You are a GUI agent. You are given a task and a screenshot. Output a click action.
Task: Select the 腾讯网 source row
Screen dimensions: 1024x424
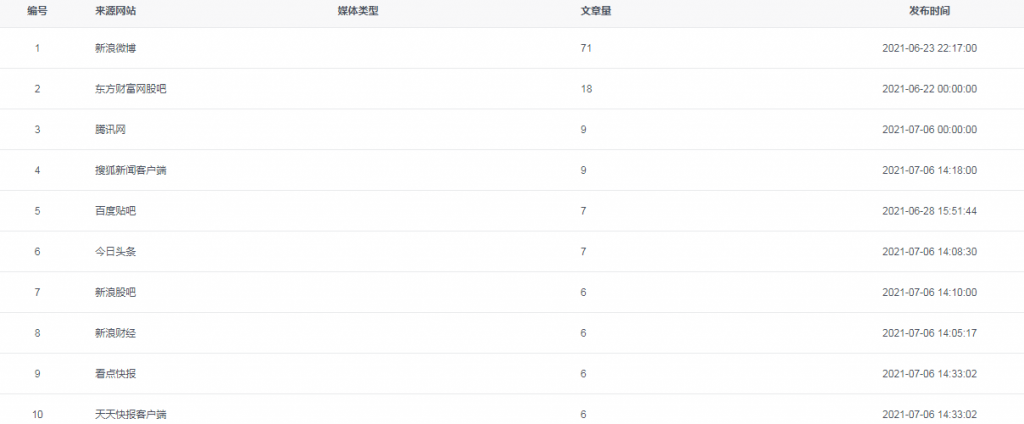[110, 130]
